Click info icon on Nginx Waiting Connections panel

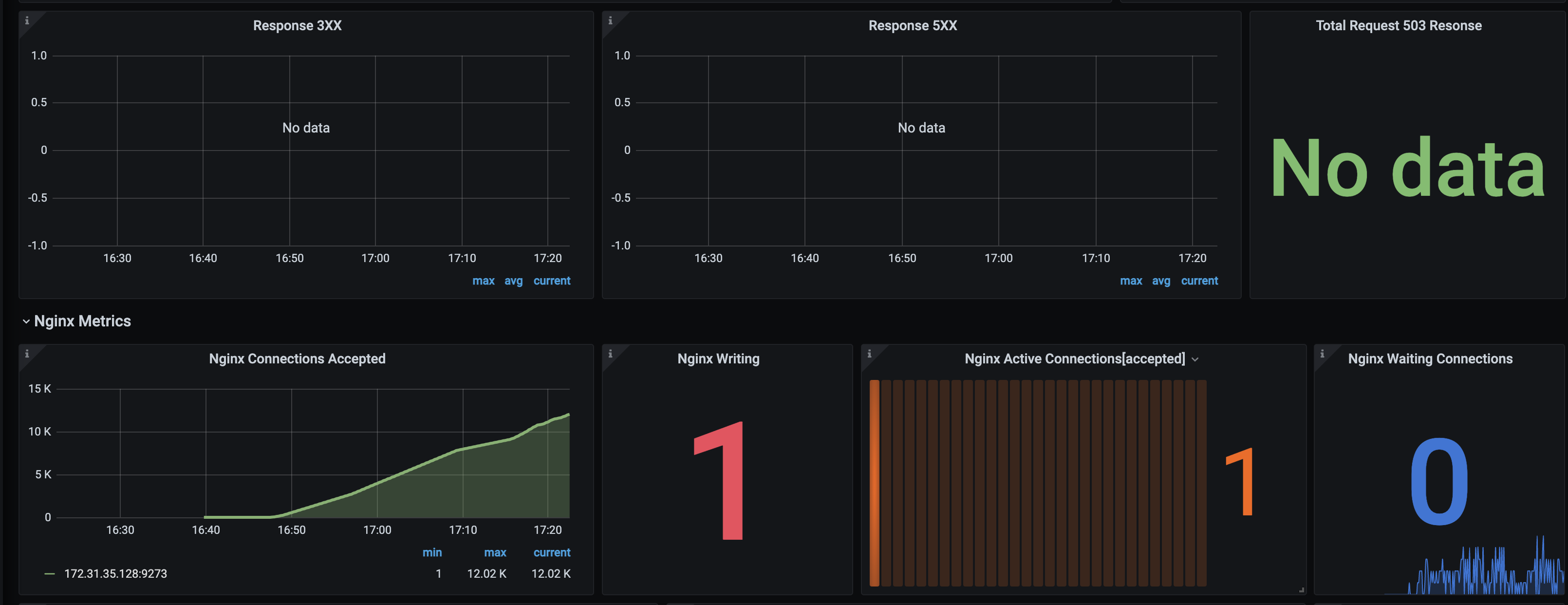tap(1322, 354)
